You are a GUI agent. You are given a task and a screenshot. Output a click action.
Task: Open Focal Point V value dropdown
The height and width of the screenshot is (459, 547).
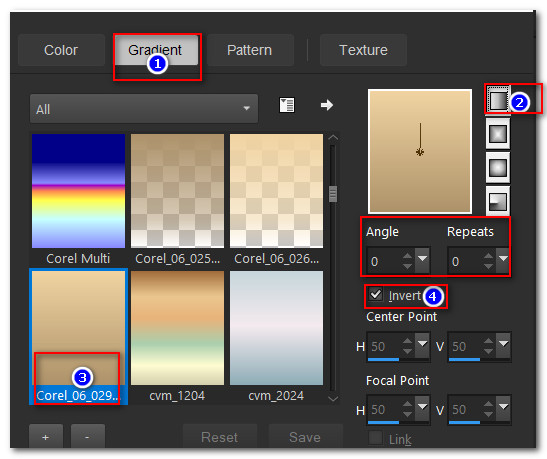tap(503, 408)
